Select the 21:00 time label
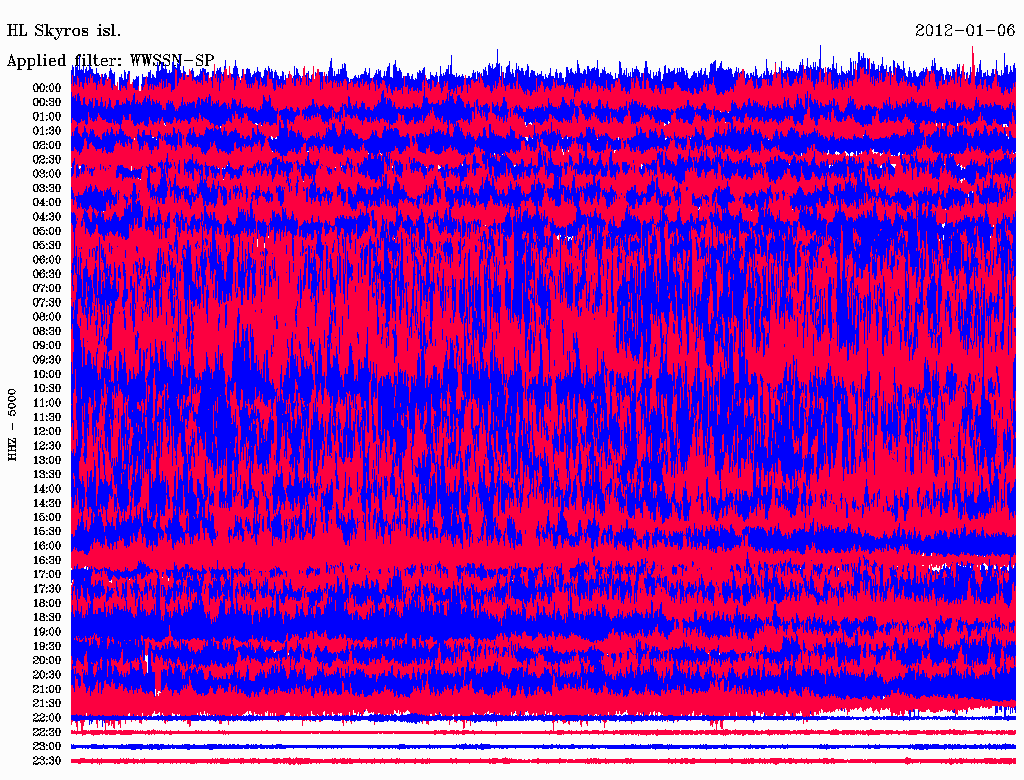This screenshot has height=780, width=1024. (x=47, y=689)
